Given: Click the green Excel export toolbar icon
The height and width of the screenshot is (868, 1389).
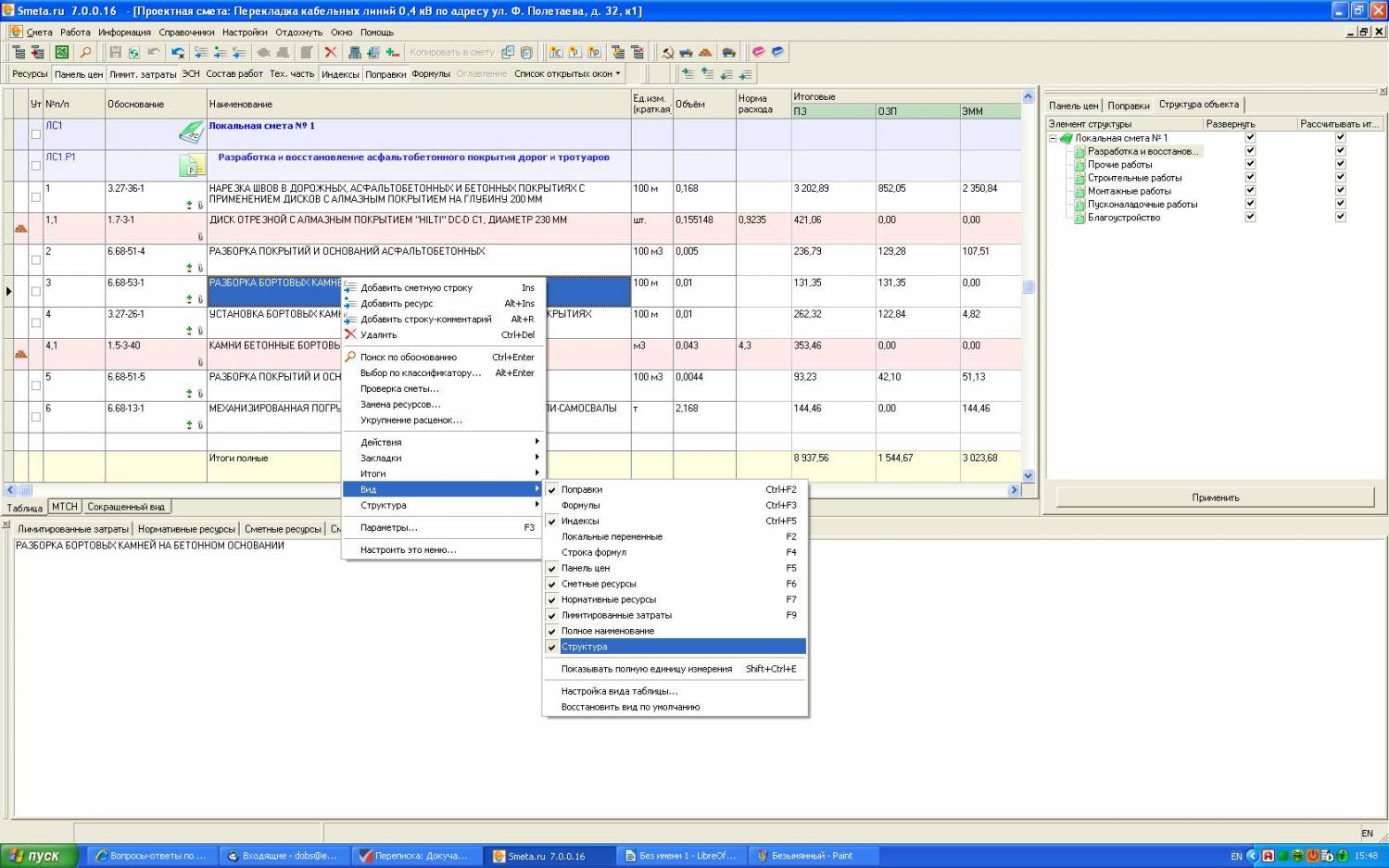Looking at the screenshot, I should (61, 53).
